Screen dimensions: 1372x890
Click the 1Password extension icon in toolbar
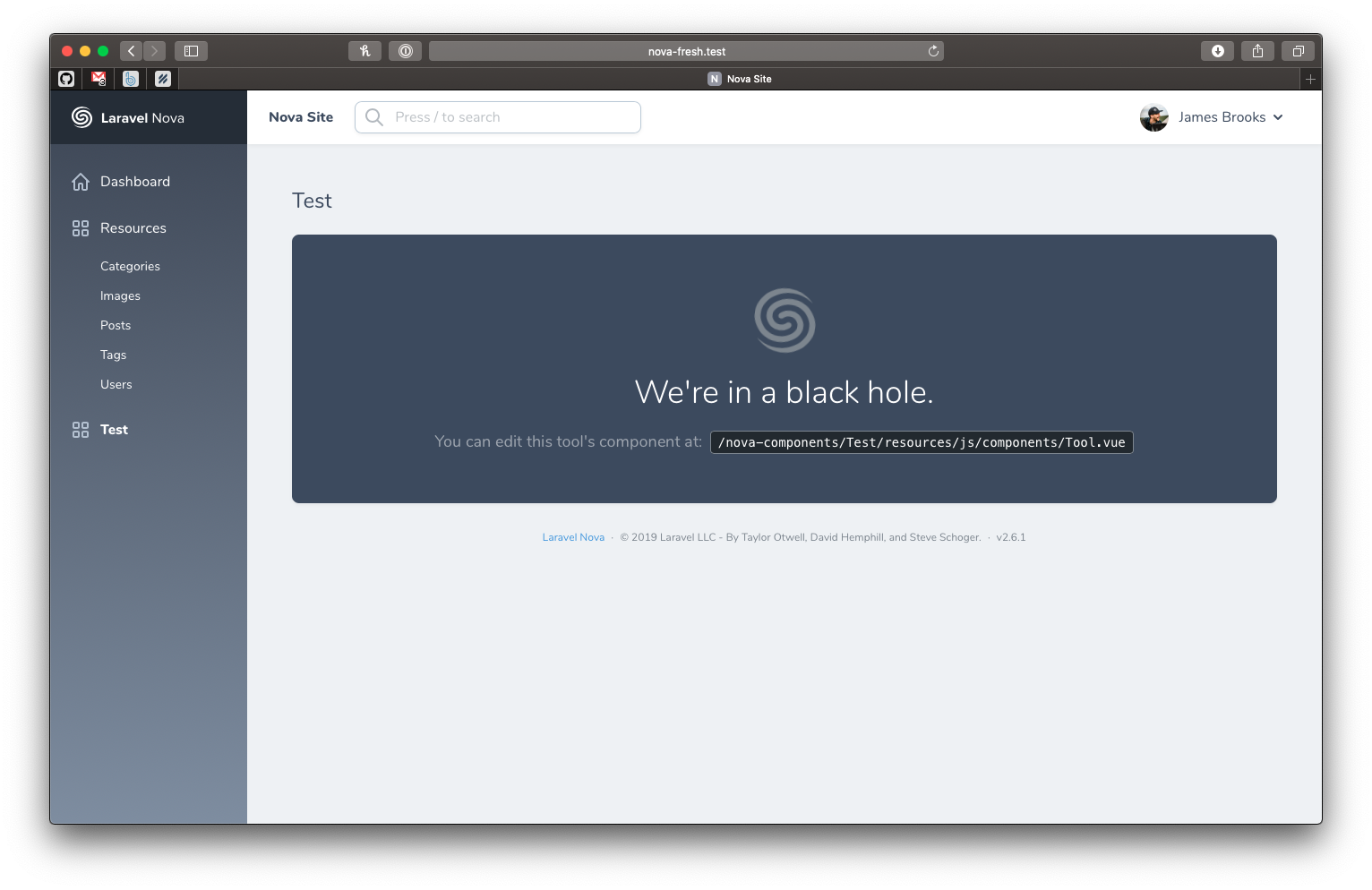tap(405, 51)
